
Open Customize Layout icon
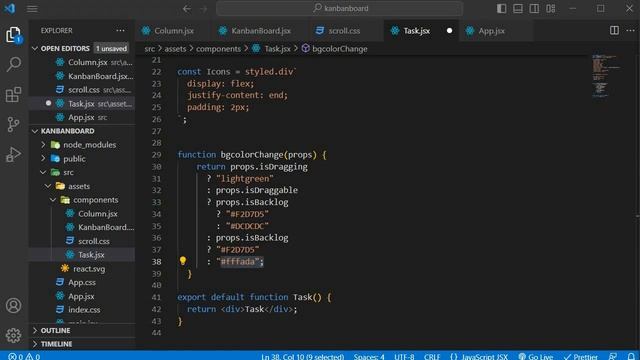(x=551, y=9)
